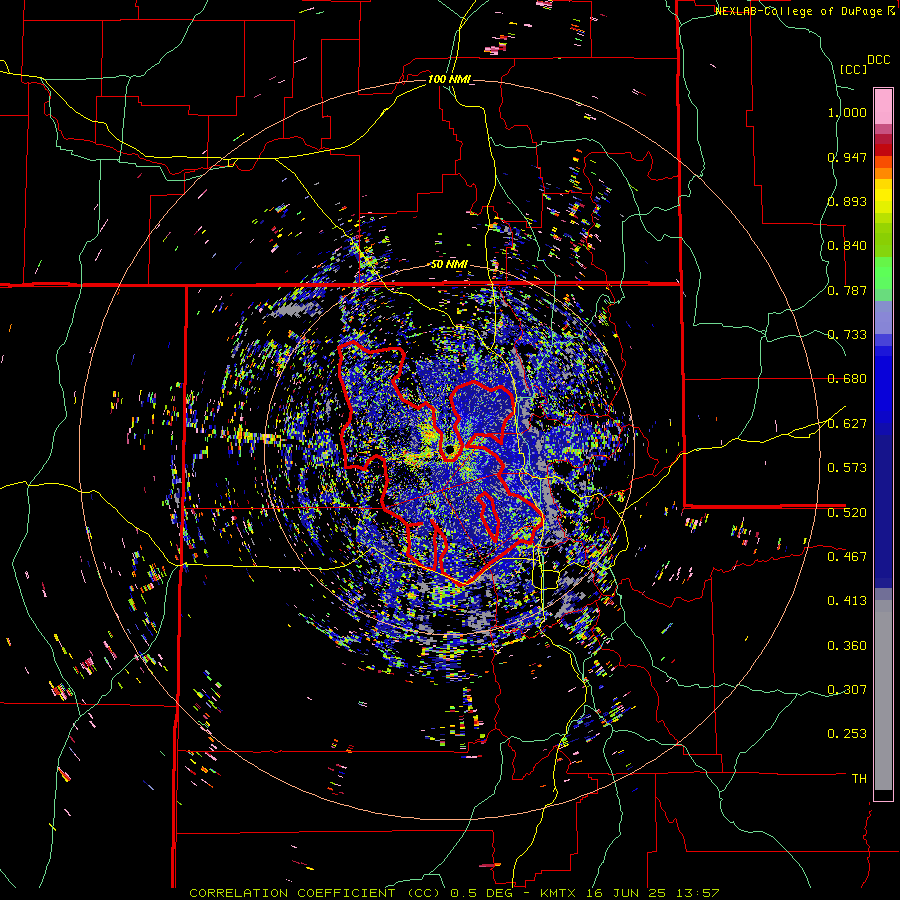This screenshot has height=900, width=900.
Task: Click the 50 NMI range ring label
Action: 449,265
